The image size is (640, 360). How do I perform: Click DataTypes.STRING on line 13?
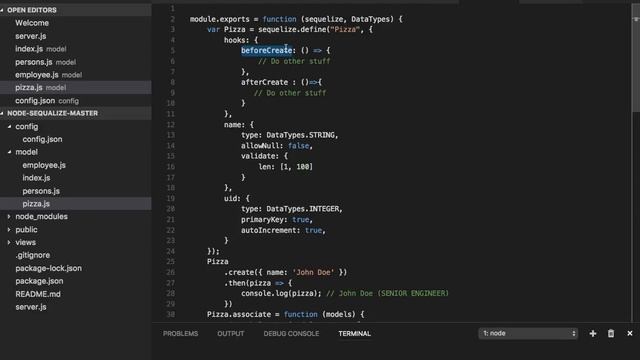[300, 135]
